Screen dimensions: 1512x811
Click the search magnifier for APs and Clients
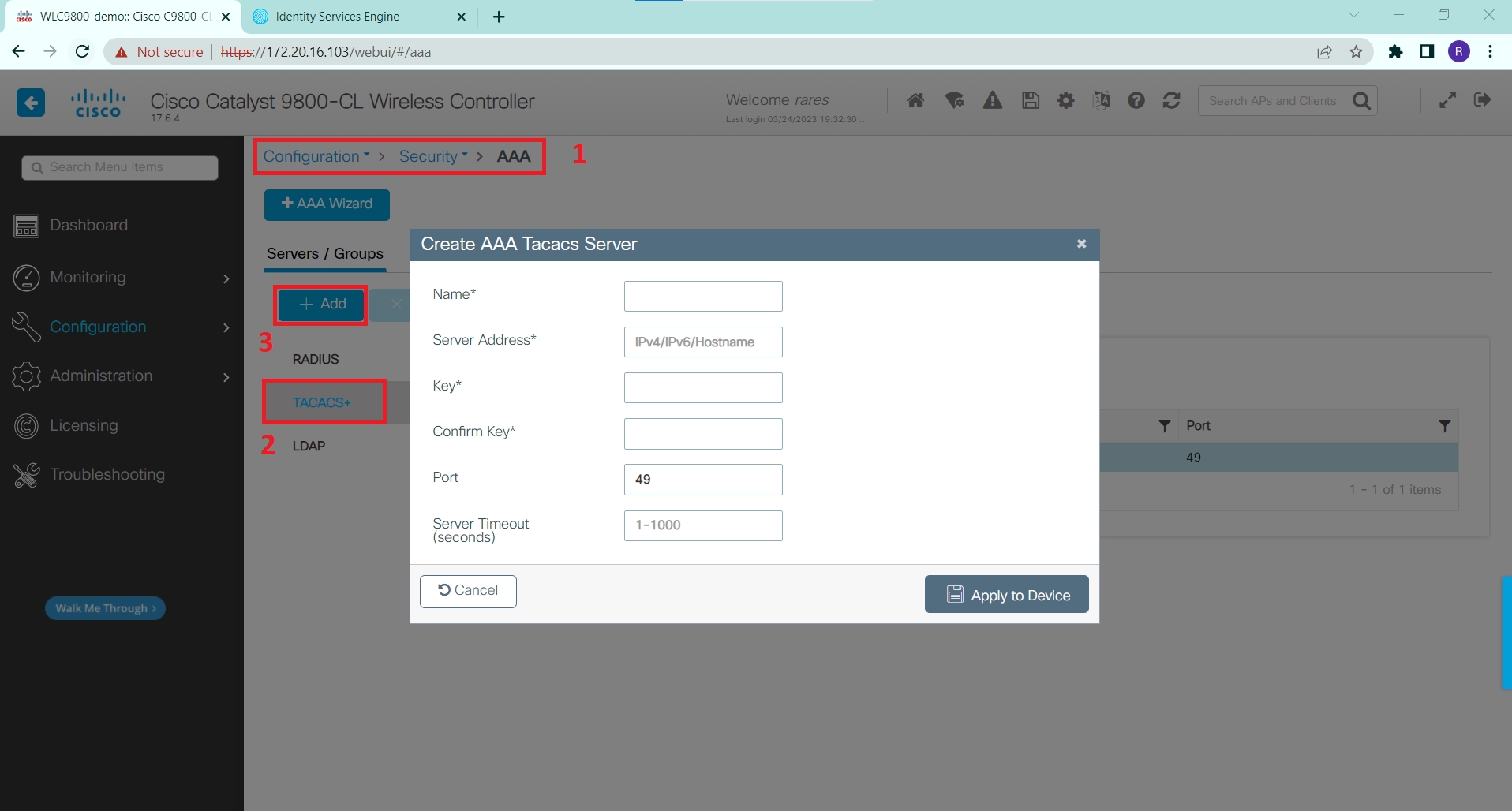coord(1361,101)
